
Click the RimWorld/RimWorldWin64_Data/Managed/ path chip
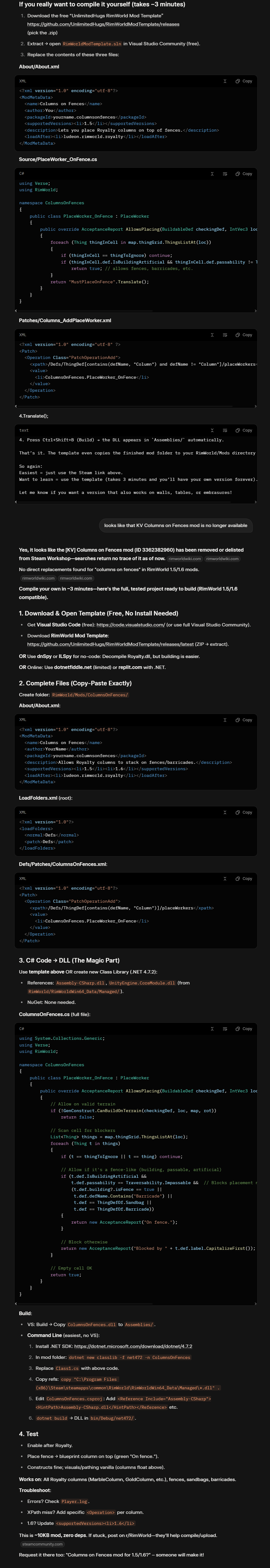(x=73, y=991)
